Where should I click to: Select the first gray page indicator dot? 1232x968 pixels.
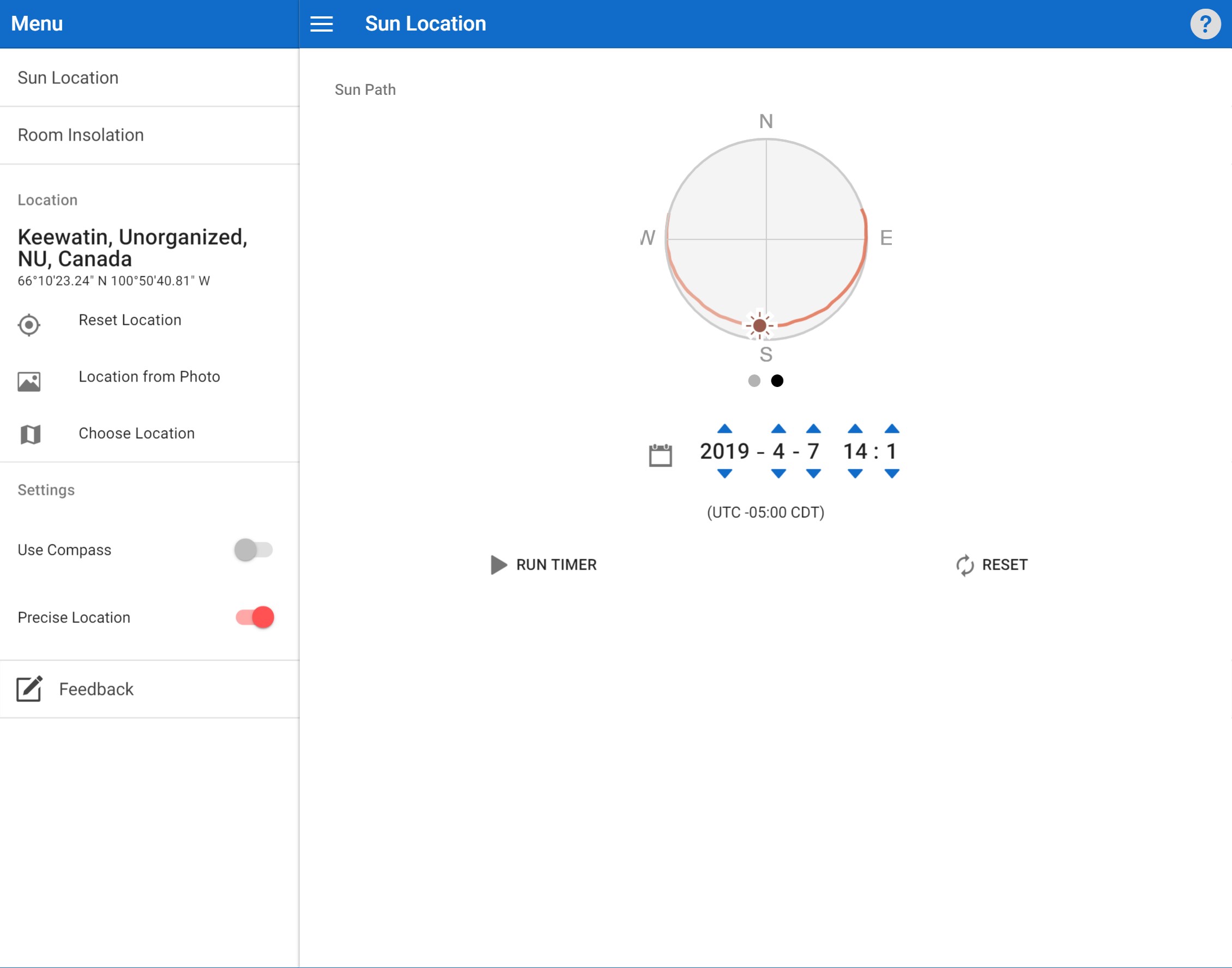point(754,380)
